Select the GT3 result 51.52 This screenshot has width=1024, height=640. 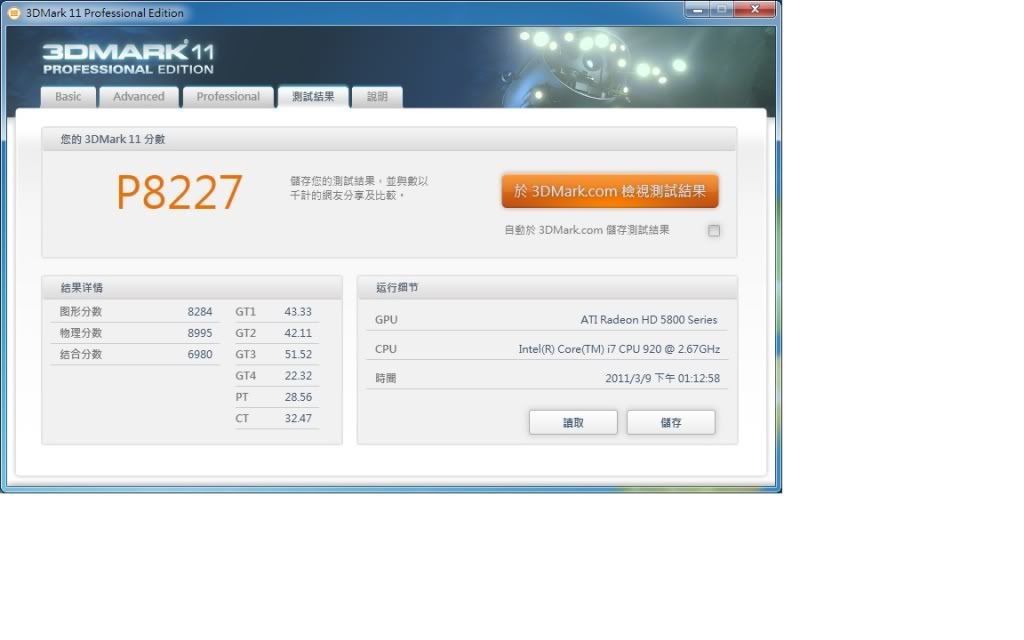tap(298, 355)
